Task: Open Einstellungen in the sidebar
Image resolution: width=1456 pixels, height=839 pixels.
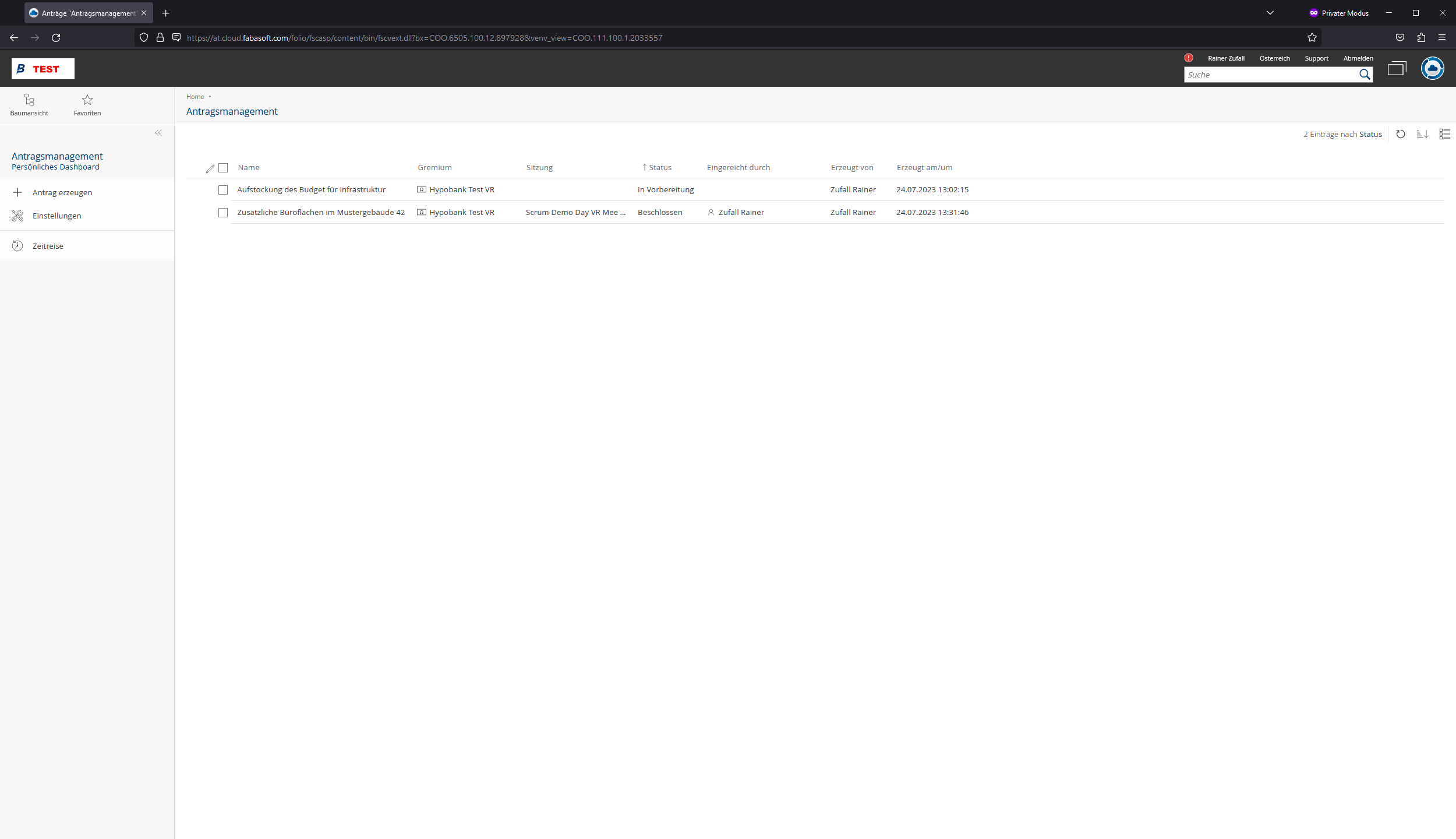Action: [x=56, y=216]
